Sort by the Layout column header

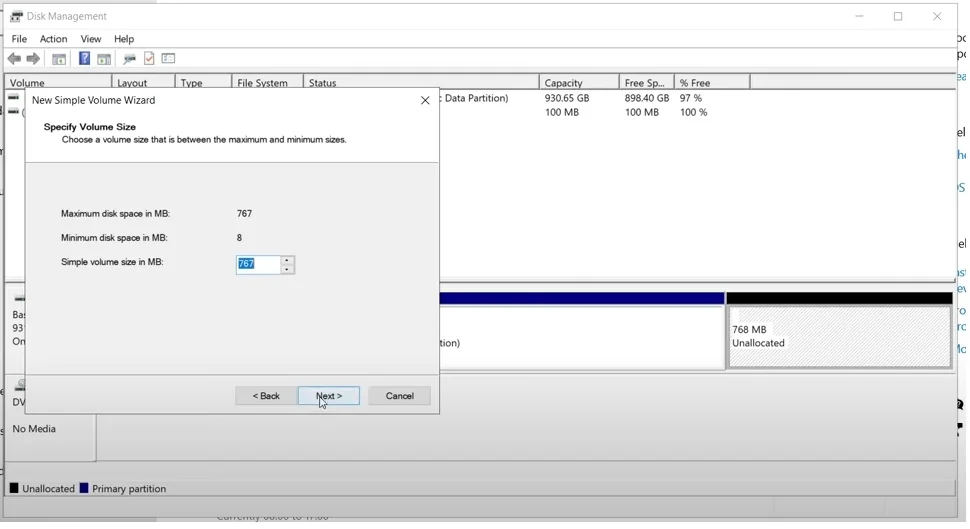pos(144,83)
